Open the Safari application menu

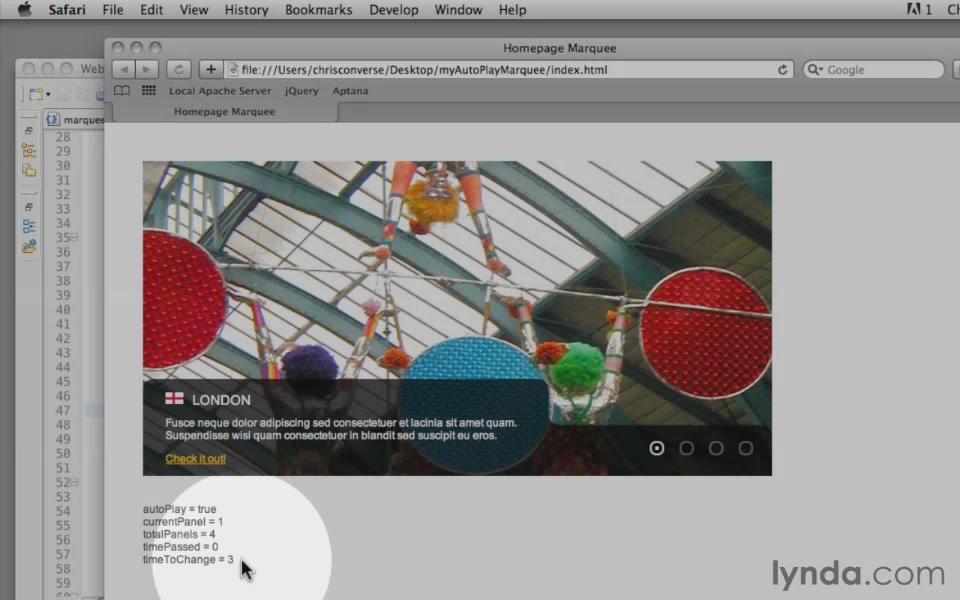67,10
